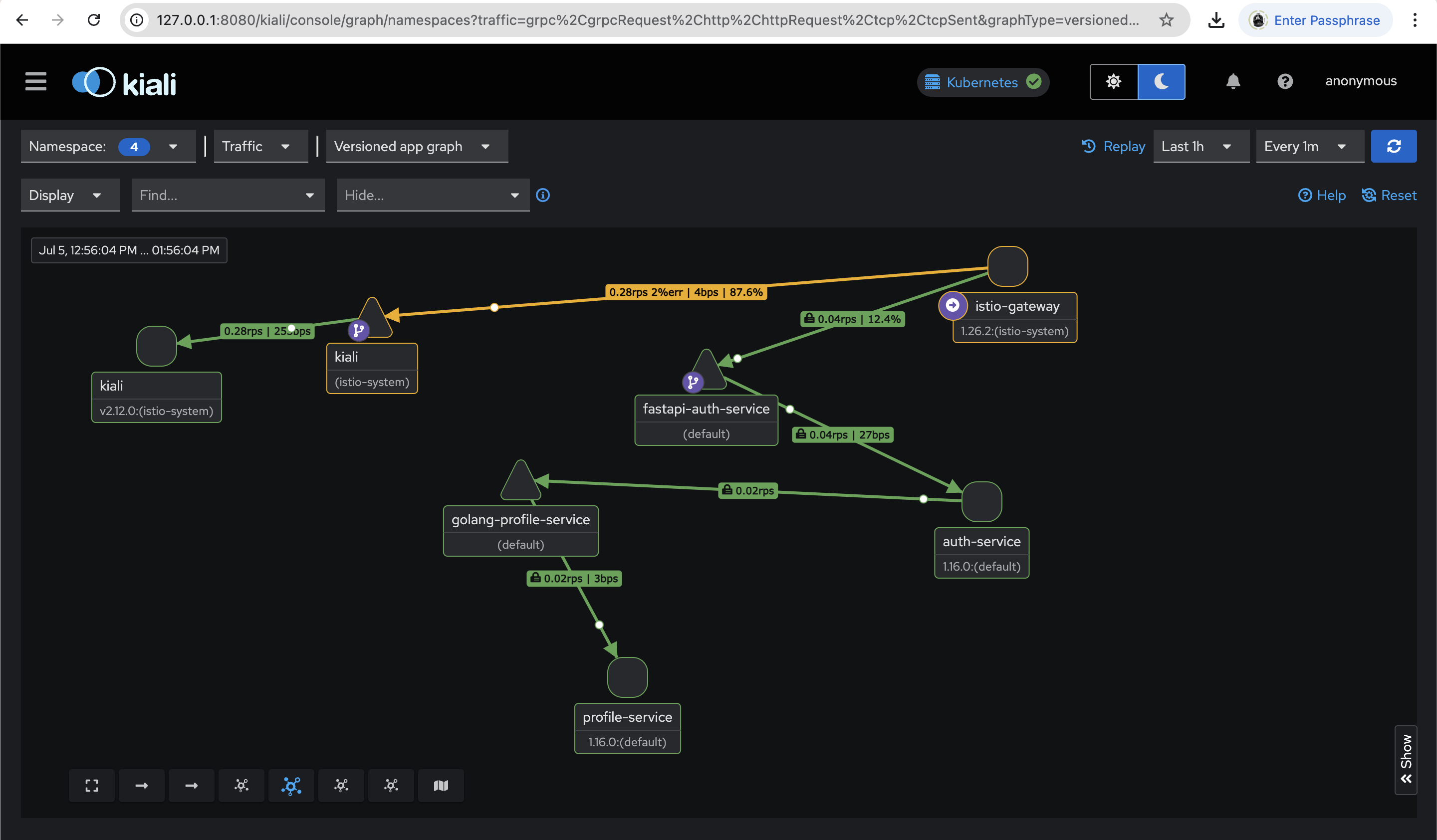Viewport: 1437px width, 840px height.
Task: Toggle the legend map icon
Action: (x=441, y=785)
